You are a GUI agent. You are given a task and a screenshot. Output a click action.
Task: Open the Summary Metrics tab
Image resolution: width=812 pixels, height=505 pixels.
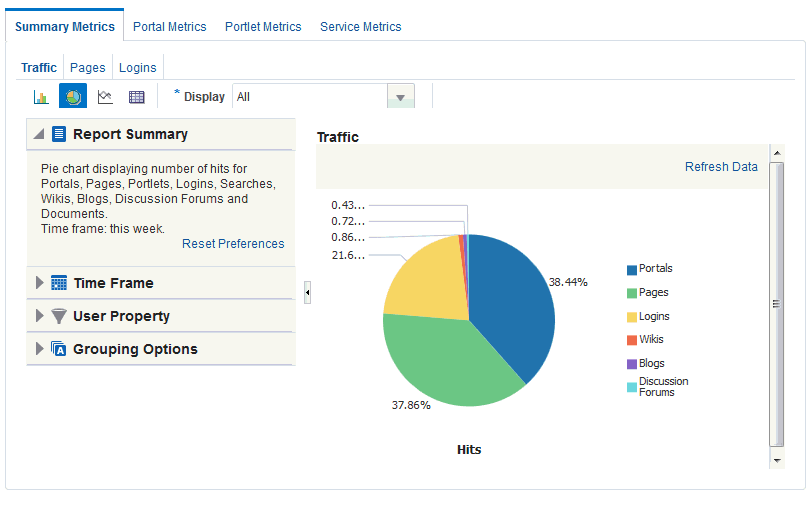[x=65, y=26]
